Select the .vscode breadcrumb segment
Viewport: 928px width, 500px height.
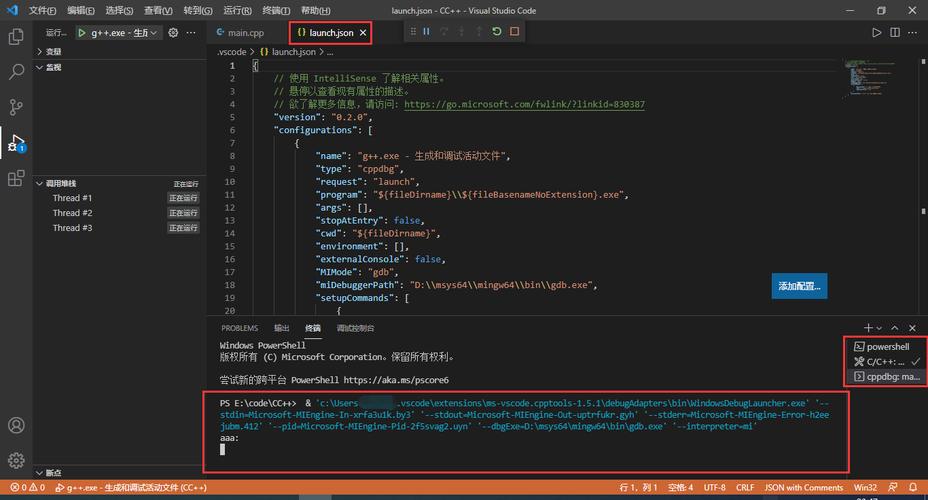tap(231, 51)
